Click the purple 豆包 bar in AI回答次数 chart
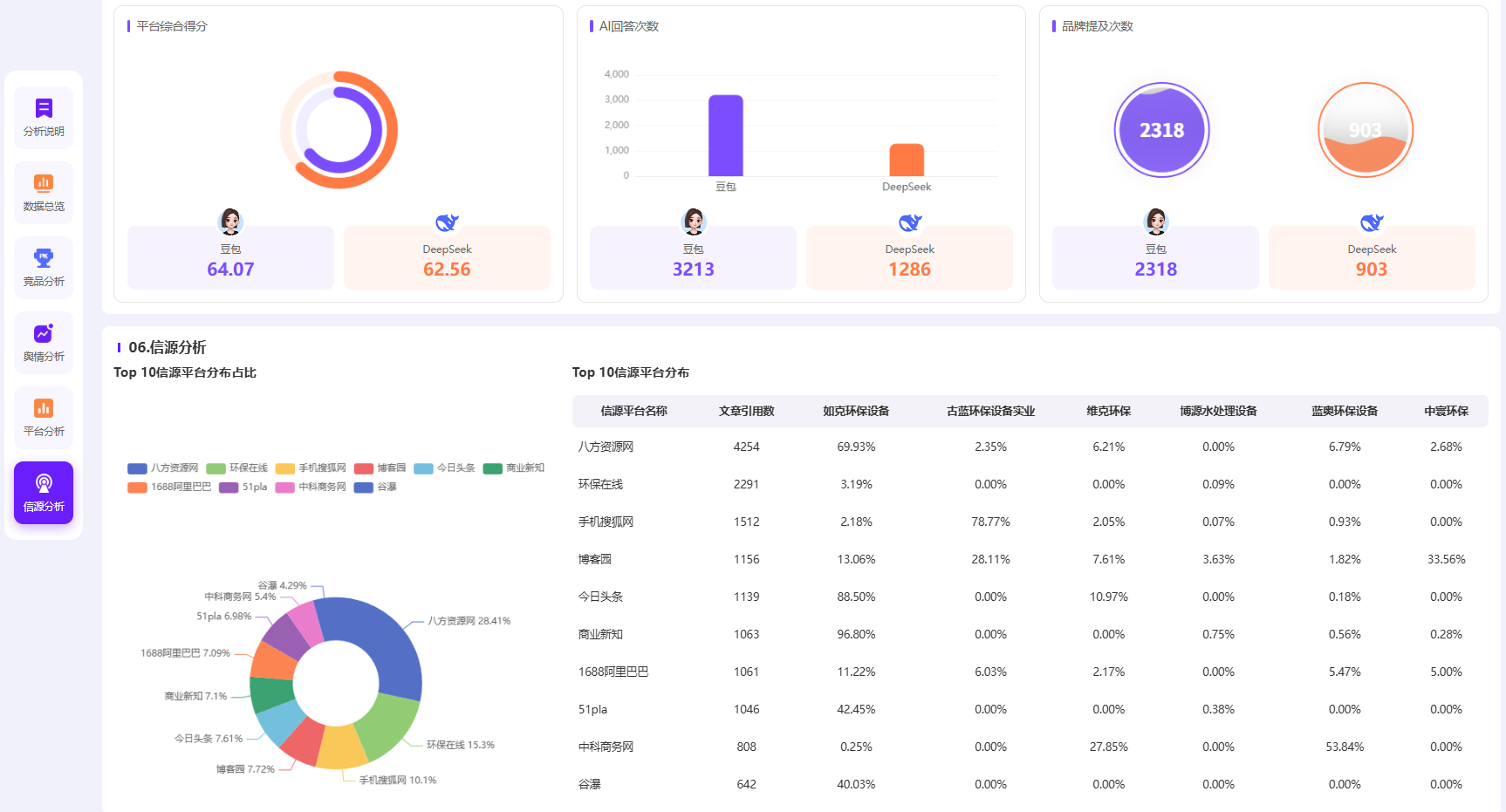Image resolution: width=1506 pixels, height=812 pixels. 726,135
